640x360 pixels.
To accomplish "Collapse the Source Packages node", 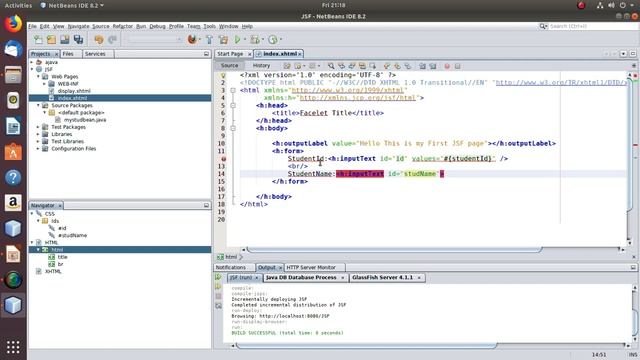I will click(x=38, y=105).
